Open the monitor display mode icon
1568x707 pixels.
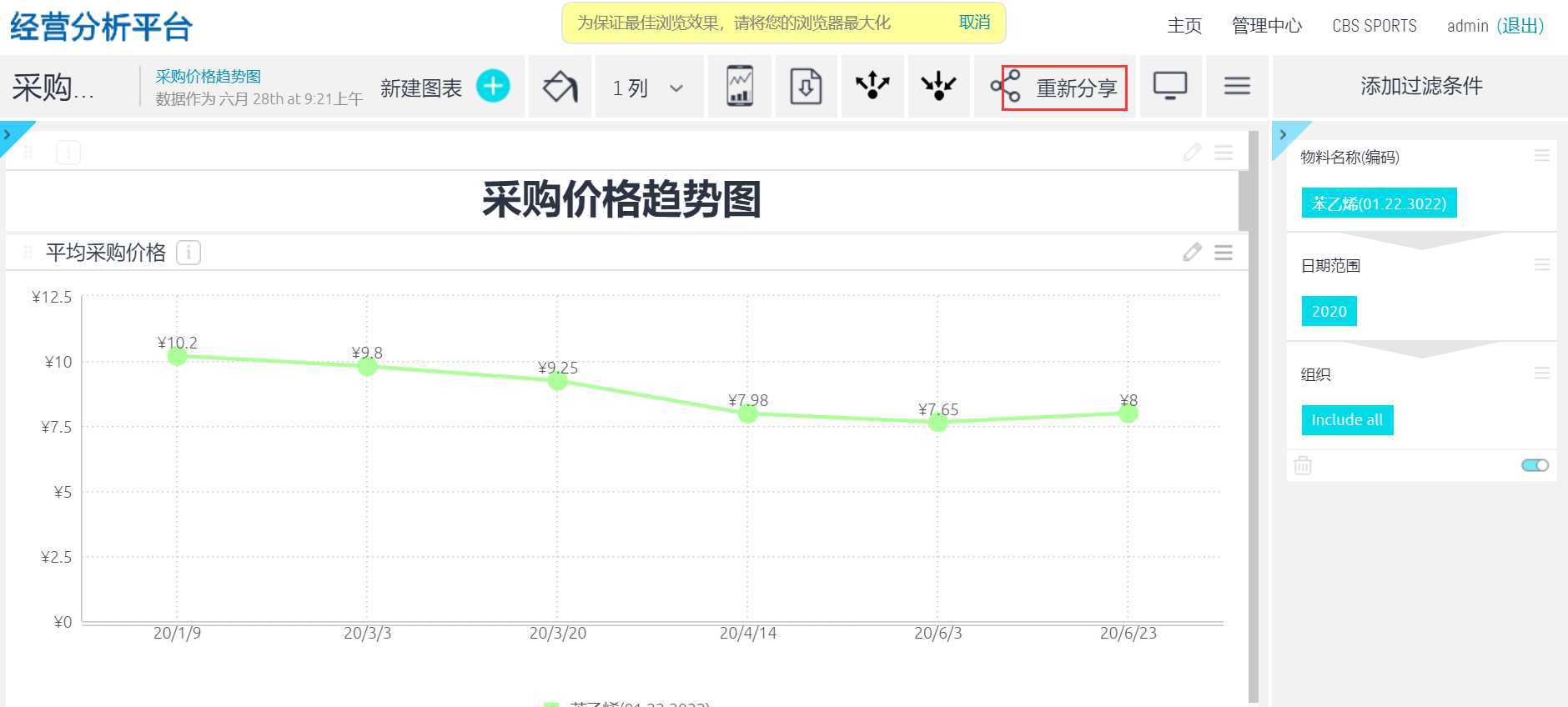pos(1170,86)
